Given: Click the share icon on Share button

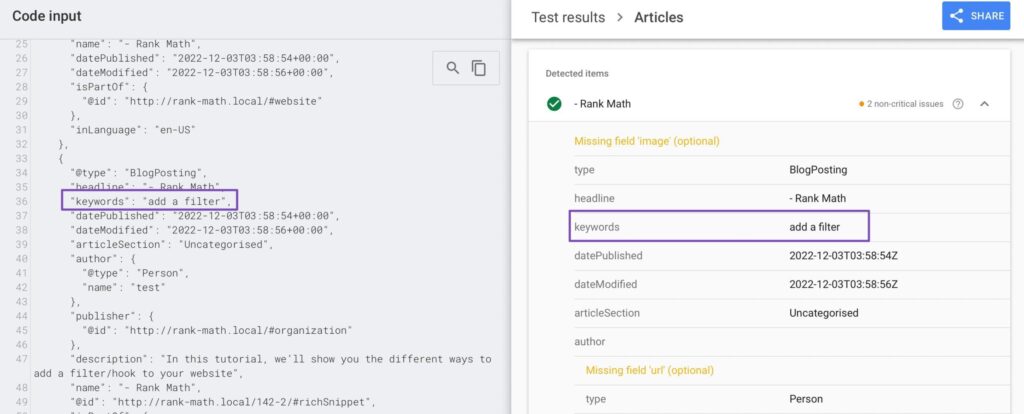Looking at the screenshot, I should [x=957, y=16].
